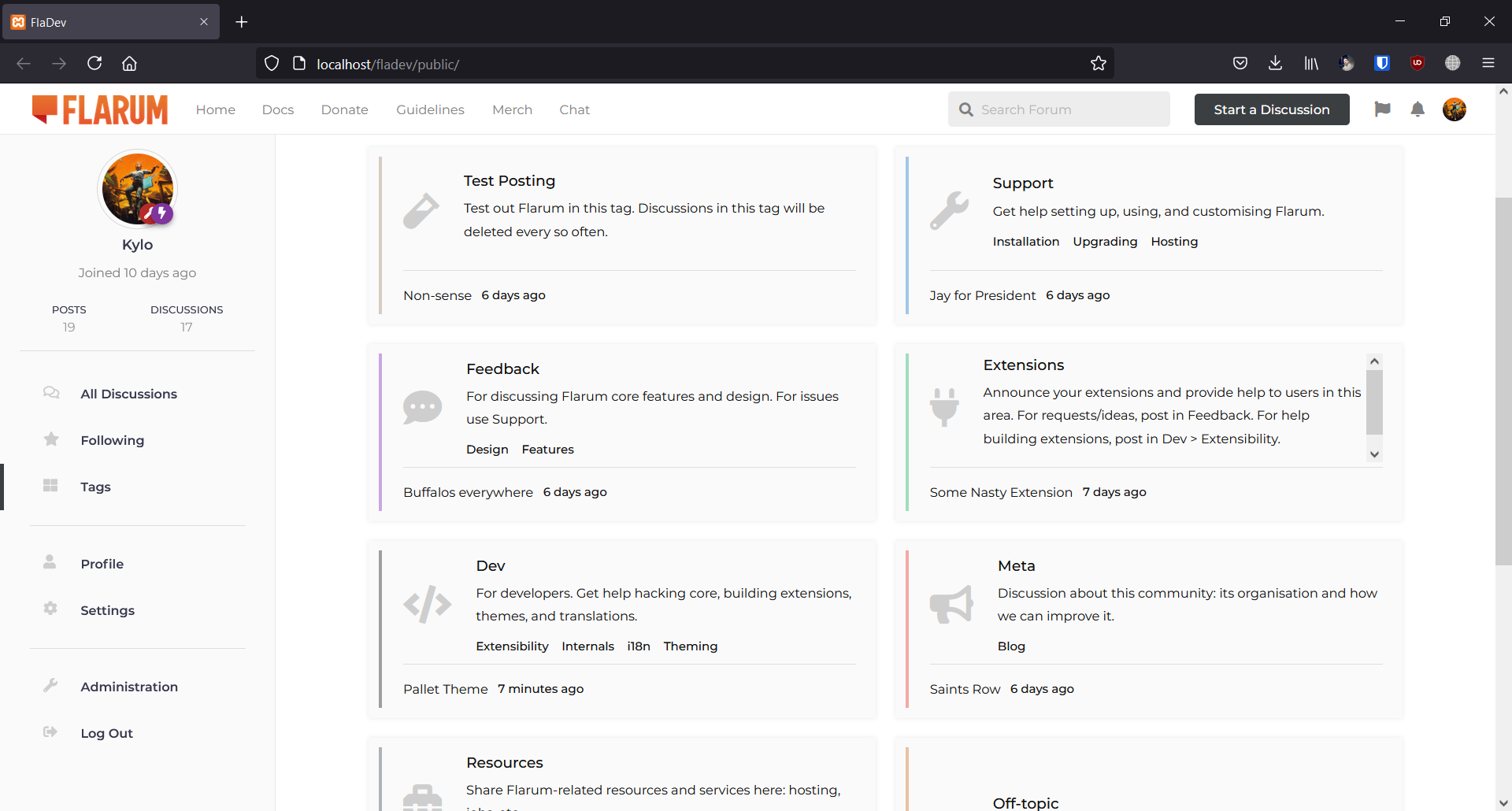1512x811 pixels.
Task: Focus the Search Forum field
Action: pyautogui.click(x=1059, y=109)
